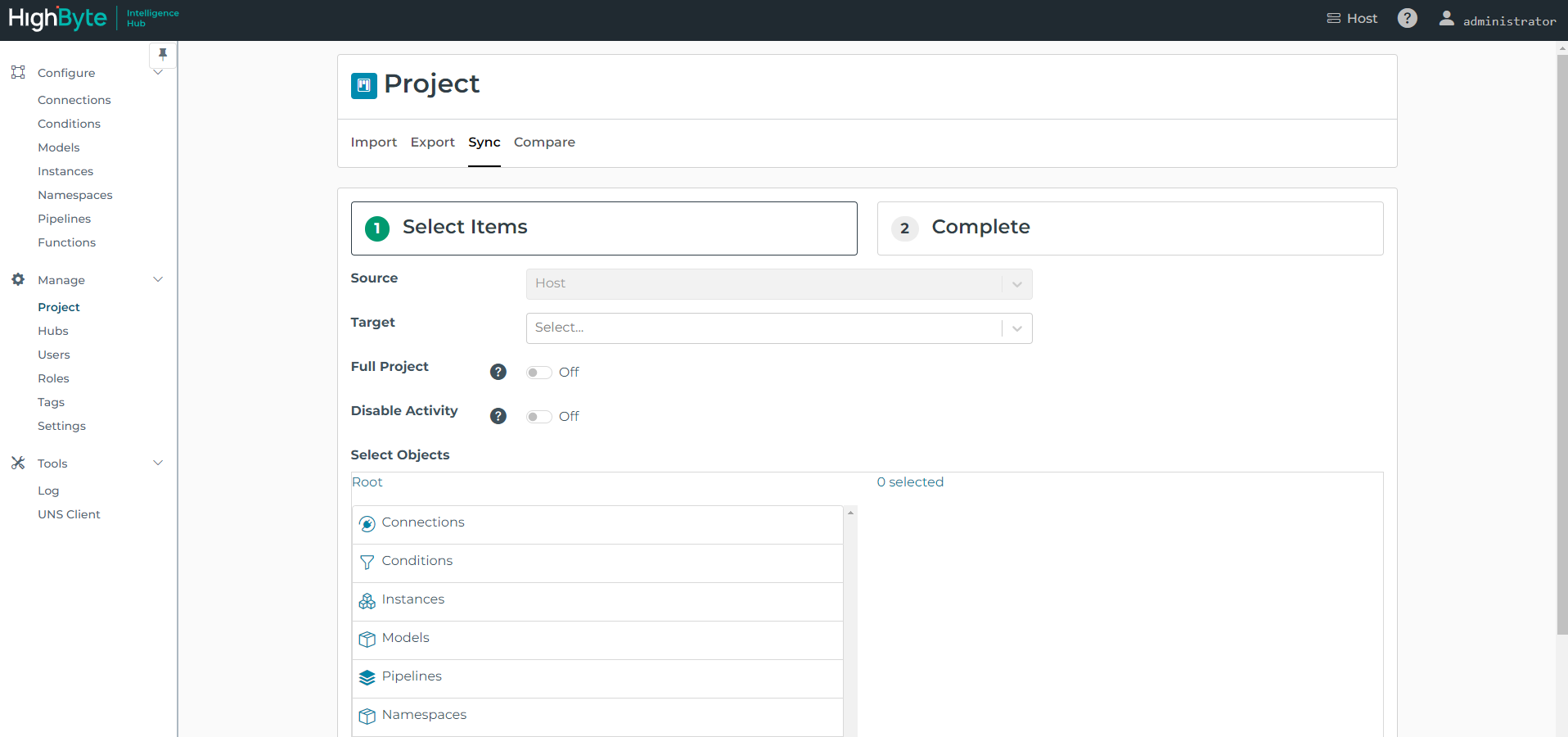This screenshot has height=737, width=1568.
Task: Click the Conditions funnel icon in object list
Action: 367,562
